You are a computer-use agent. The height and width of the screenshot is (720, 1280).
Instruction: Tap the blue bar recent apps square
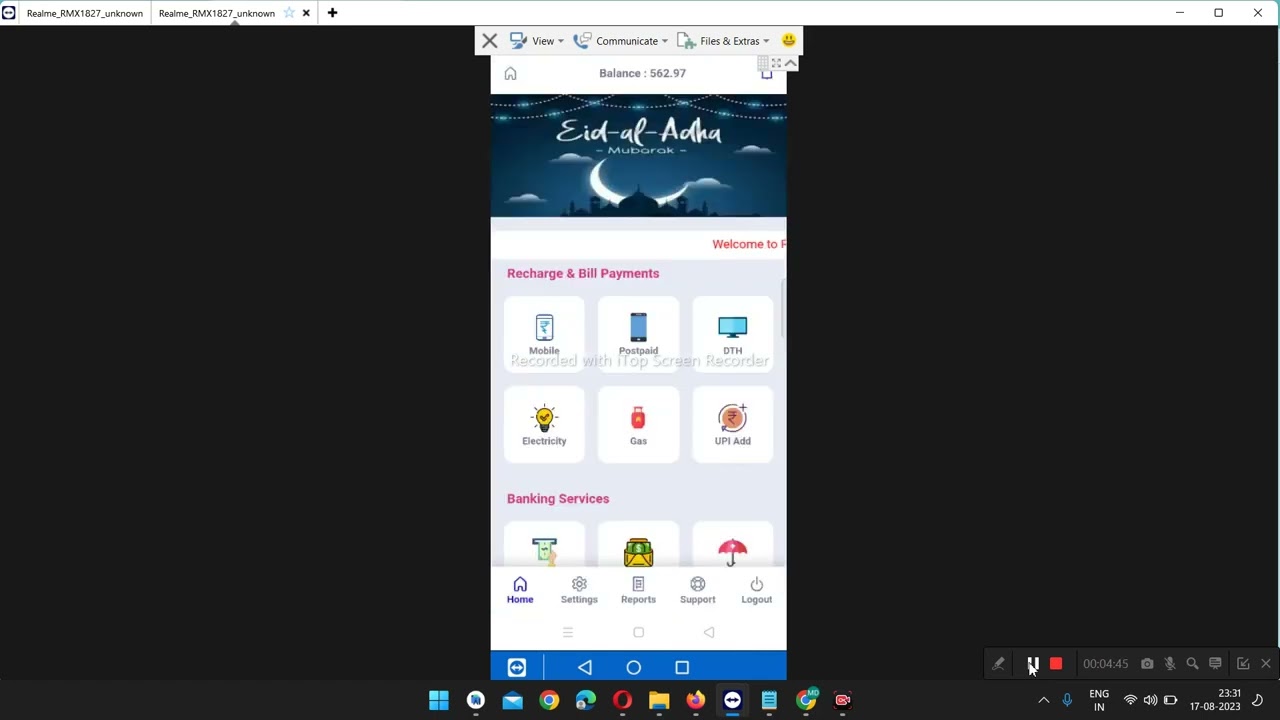(682, 667)
